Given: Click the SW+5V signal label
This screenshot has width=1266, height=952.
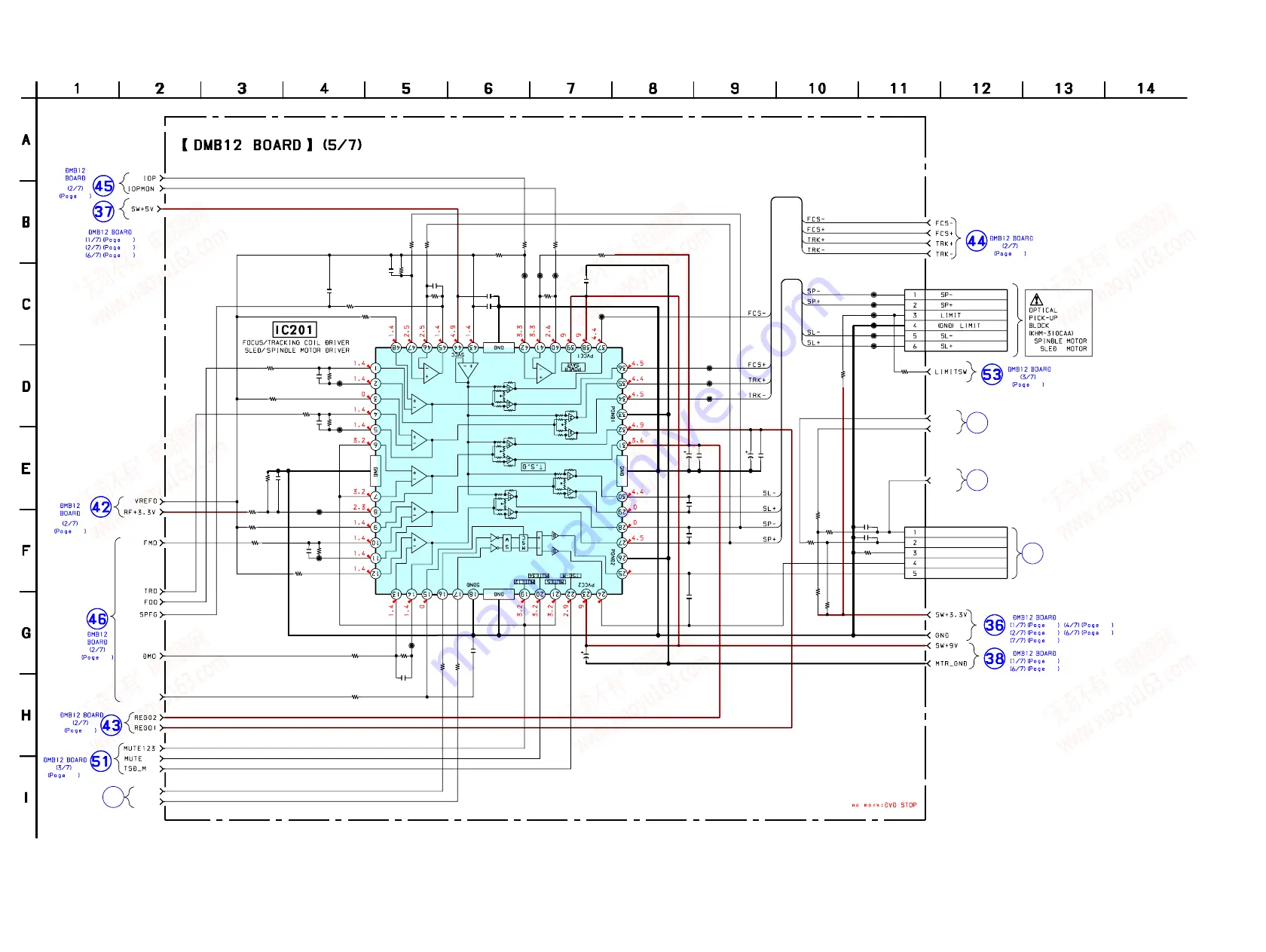Looking at the screenshot, I should click(x=143, y=210).
